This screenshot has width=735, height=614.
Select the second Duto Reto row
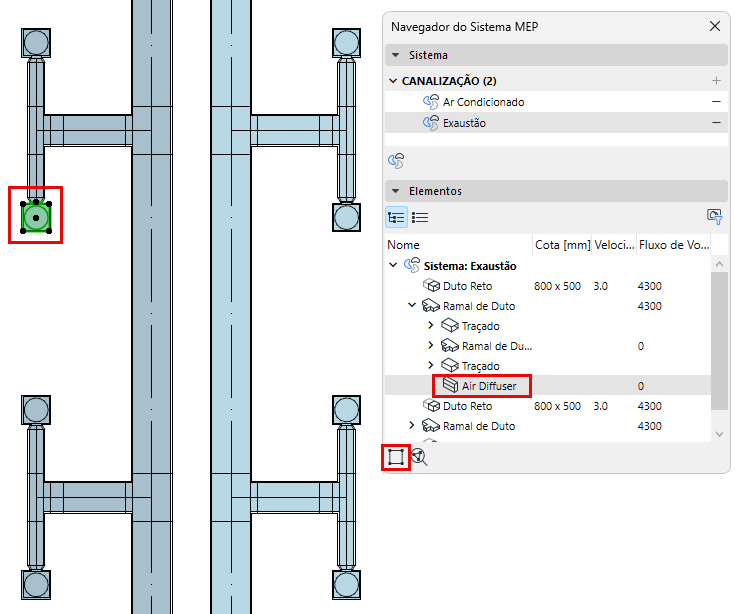[x=548, y=406]
